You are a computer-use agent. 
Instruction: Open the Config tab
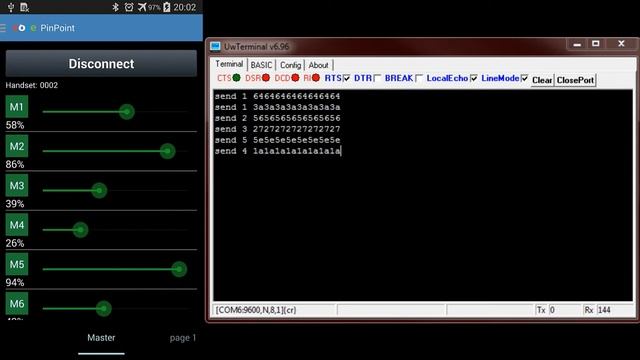pos(291,65)
